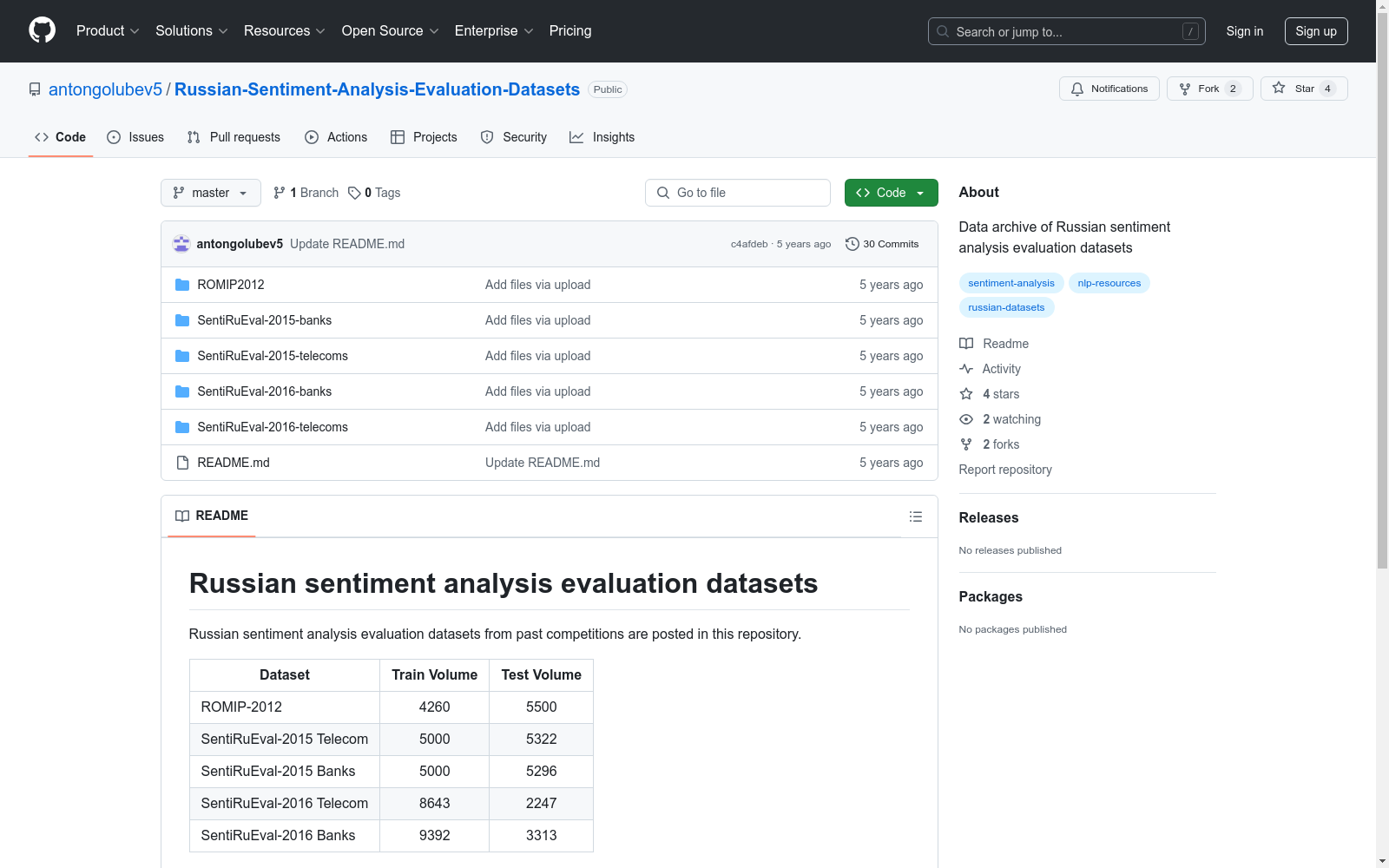Click the tag icon beside 0 Tags
Viewport: 1389px width, 868px height.
(354, 193)
